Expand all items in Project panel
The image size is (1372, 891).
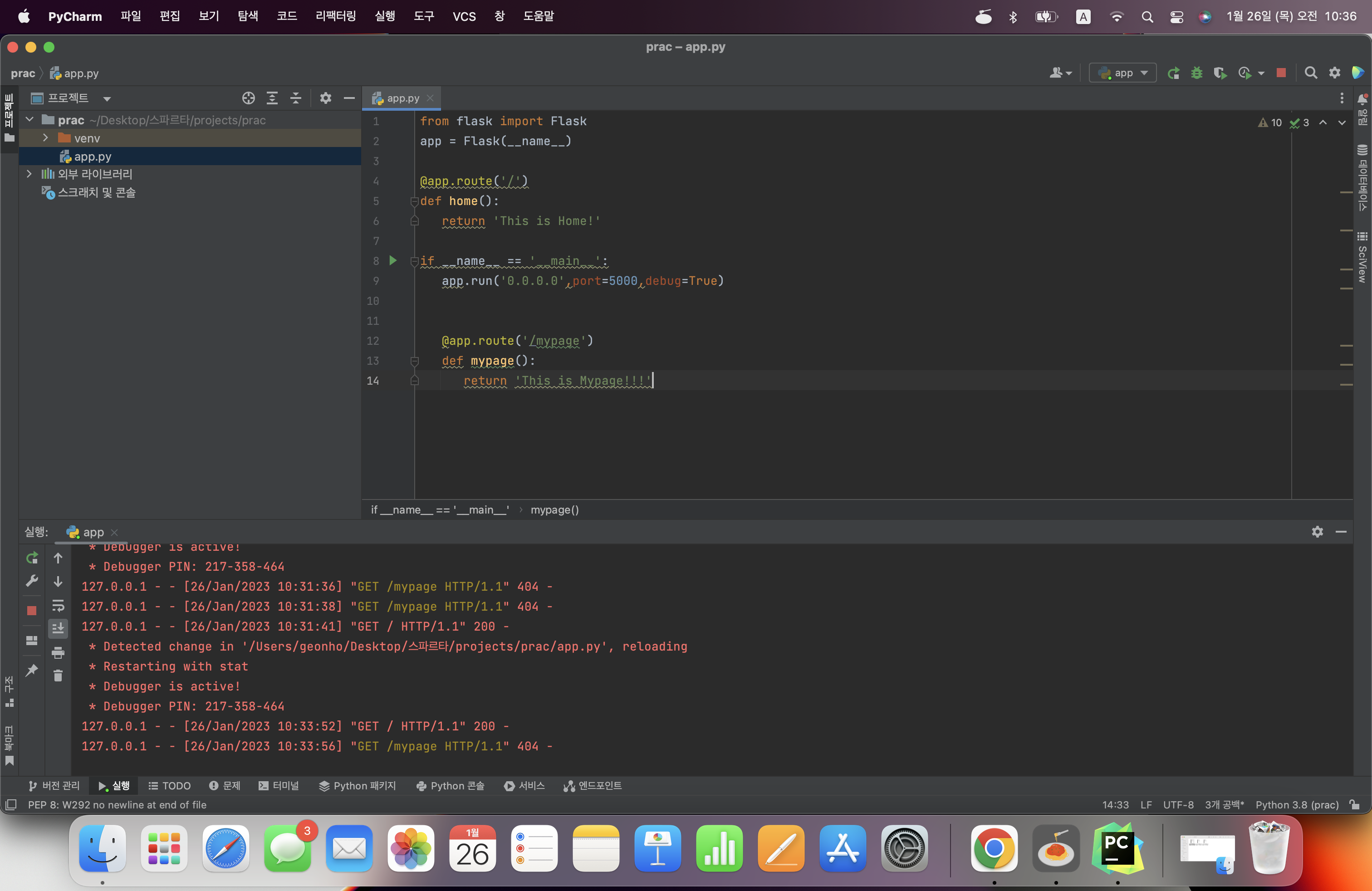coord(272,98)
